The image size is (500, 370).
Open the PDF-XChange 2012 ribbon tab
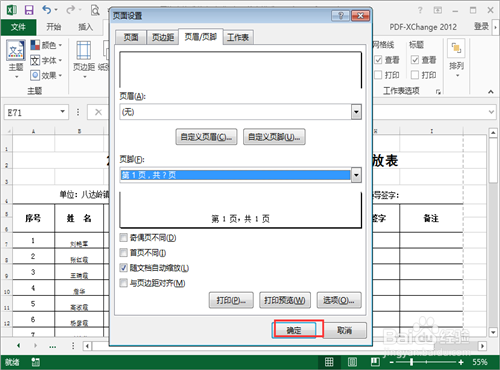tap(423, 27)
